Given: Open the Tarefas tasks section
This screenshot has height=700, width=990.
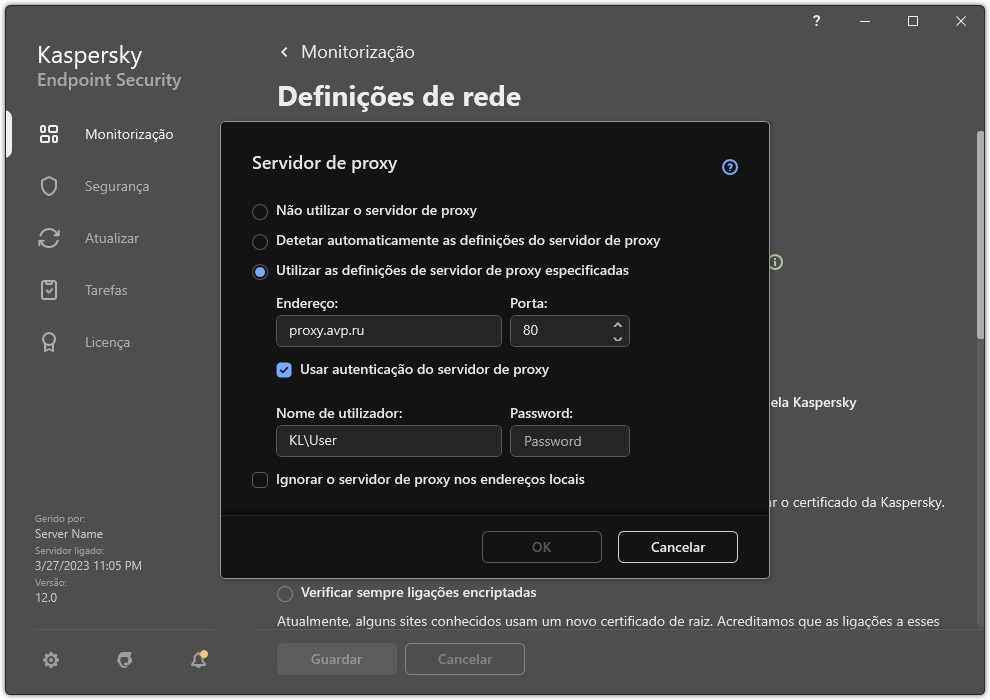Looking at the screenshot, I should coord(48,290).
